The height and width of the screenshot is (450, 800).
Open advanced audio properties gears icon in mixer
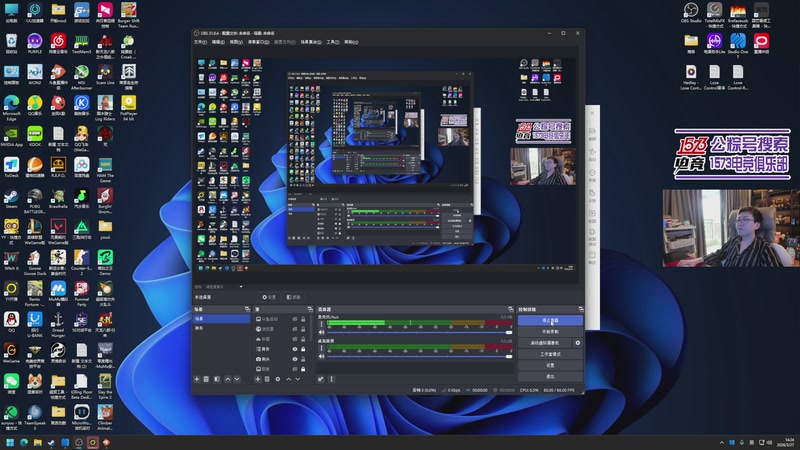point(320,379)
